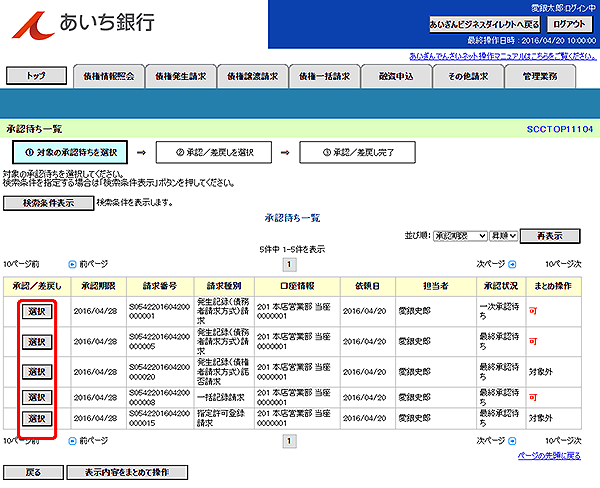Screen dimensions: 600x488
Task: Switch to the 債権発生請求 tab
Action: [x=181, y=77]
